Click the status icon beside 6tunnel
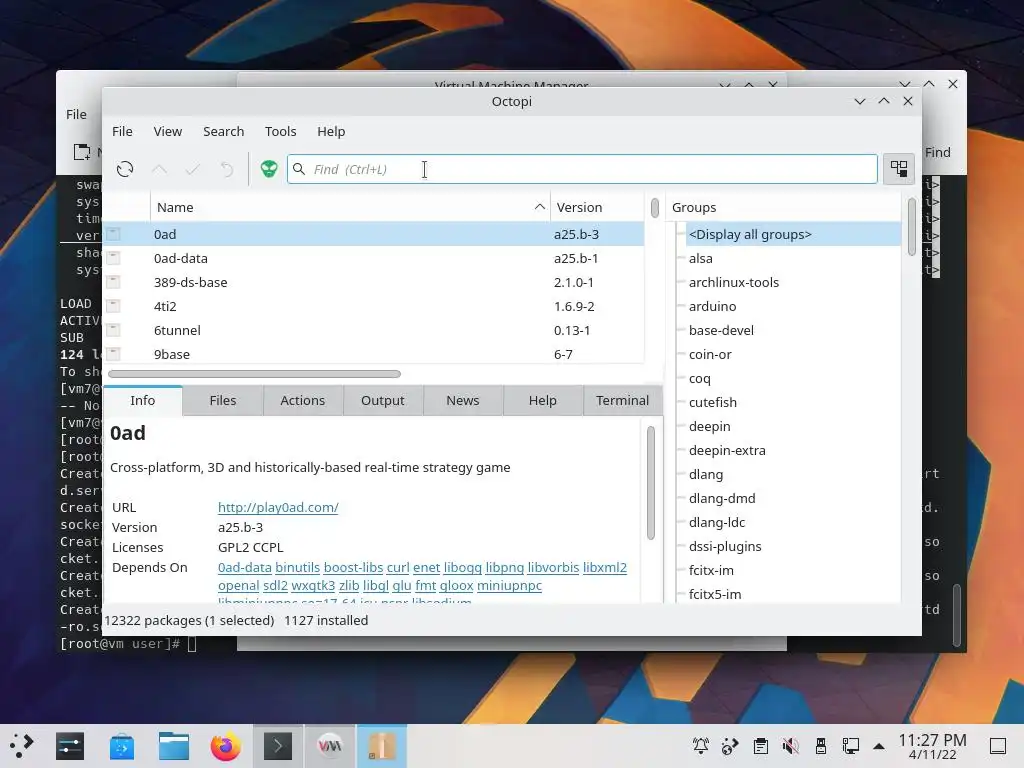 point(113,330)
